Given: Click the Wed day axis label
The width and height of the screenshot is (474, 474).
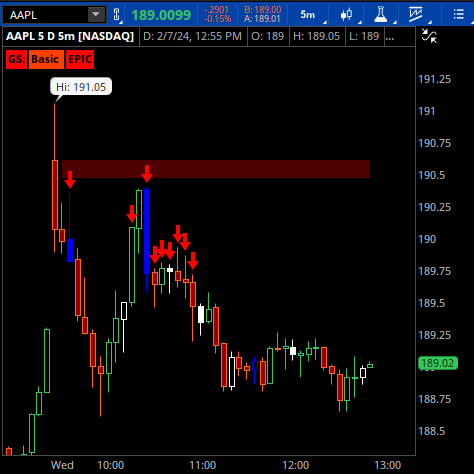Looking at the screenshot, I should [x=62, y=465].
